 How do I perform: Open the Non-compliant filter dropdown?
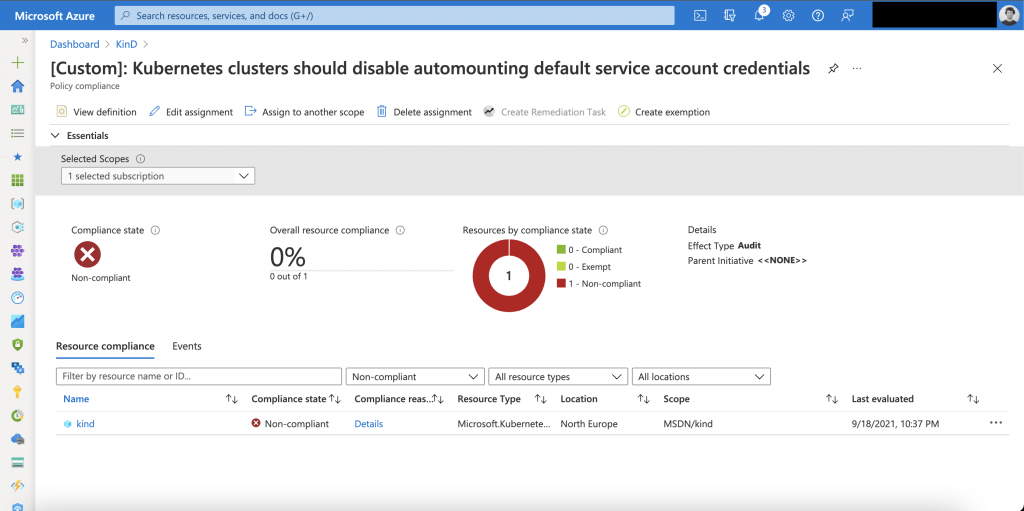coord(415,377)
